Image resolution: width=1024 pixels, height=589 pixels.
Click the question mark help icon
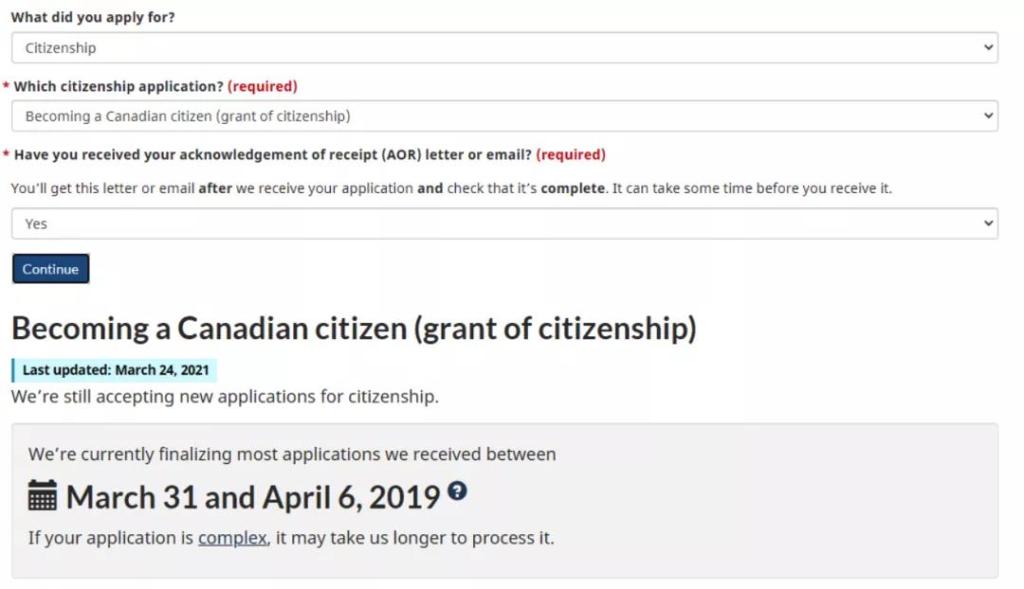457,491
